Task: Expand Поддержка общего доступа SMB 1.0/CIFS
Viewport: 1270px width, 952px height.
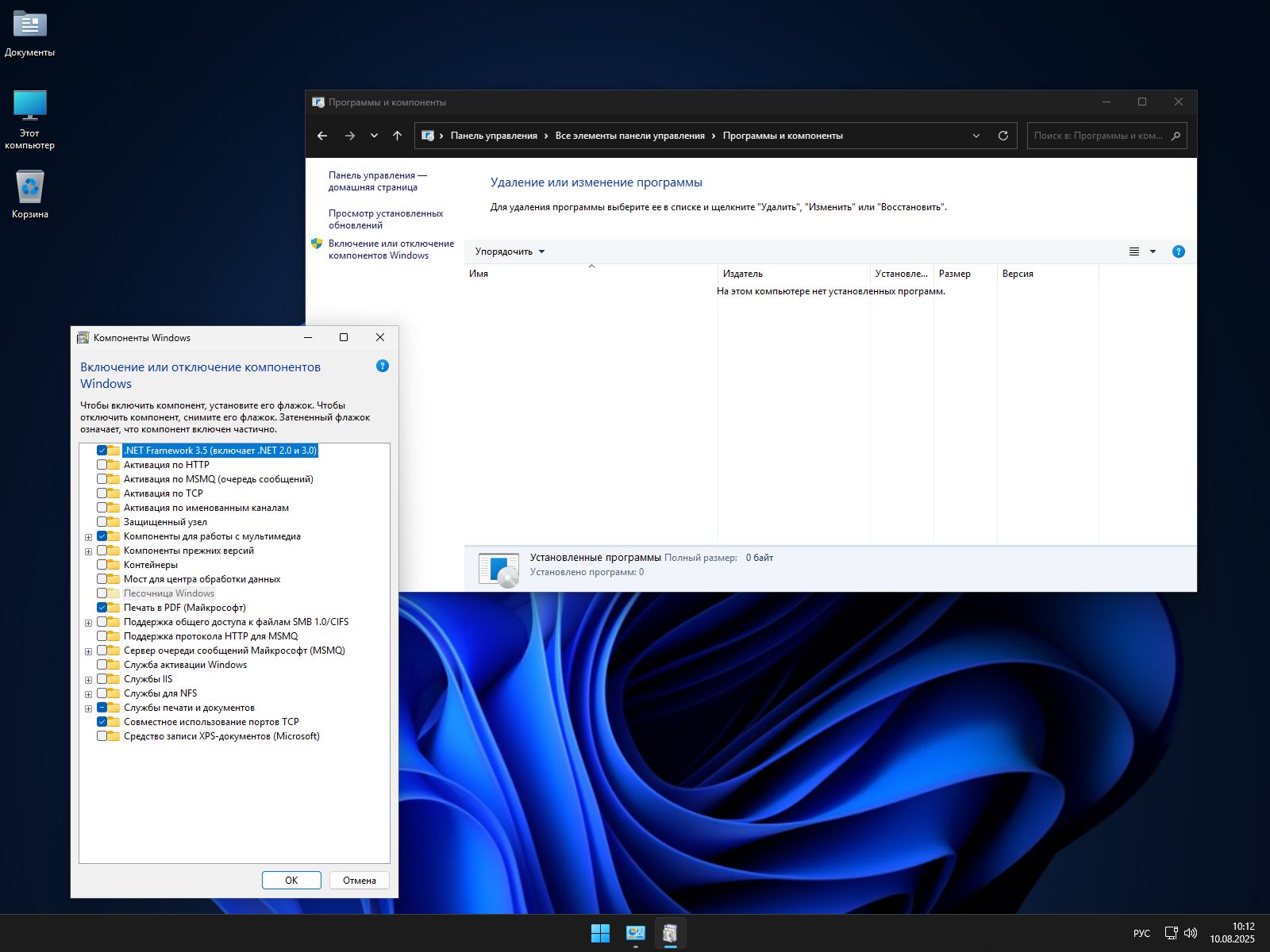Action: [x=88, y=623]
